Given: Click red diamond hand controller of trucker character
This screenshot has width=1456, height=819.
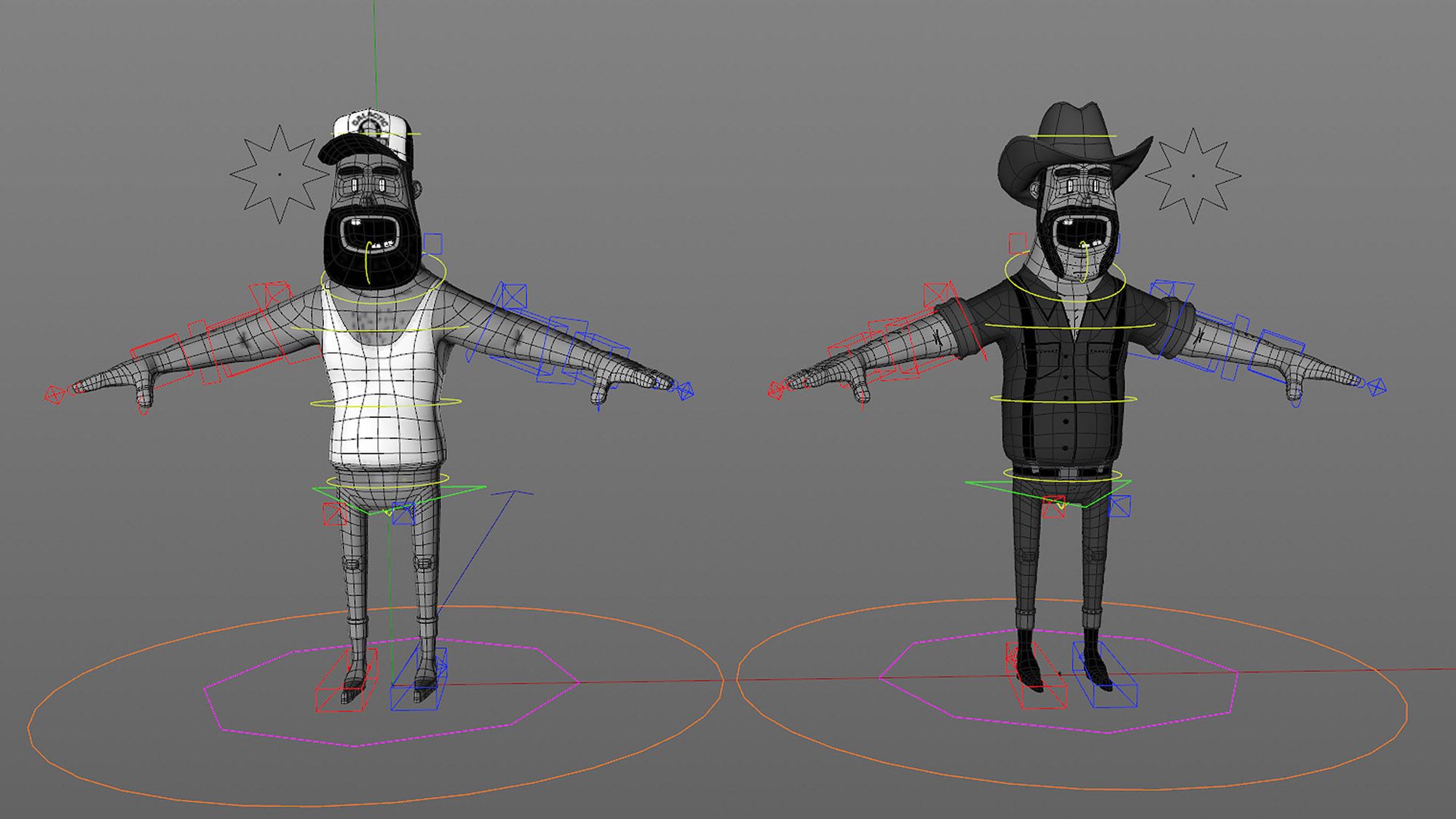Looking at the screenshot, I should point(54,395).
